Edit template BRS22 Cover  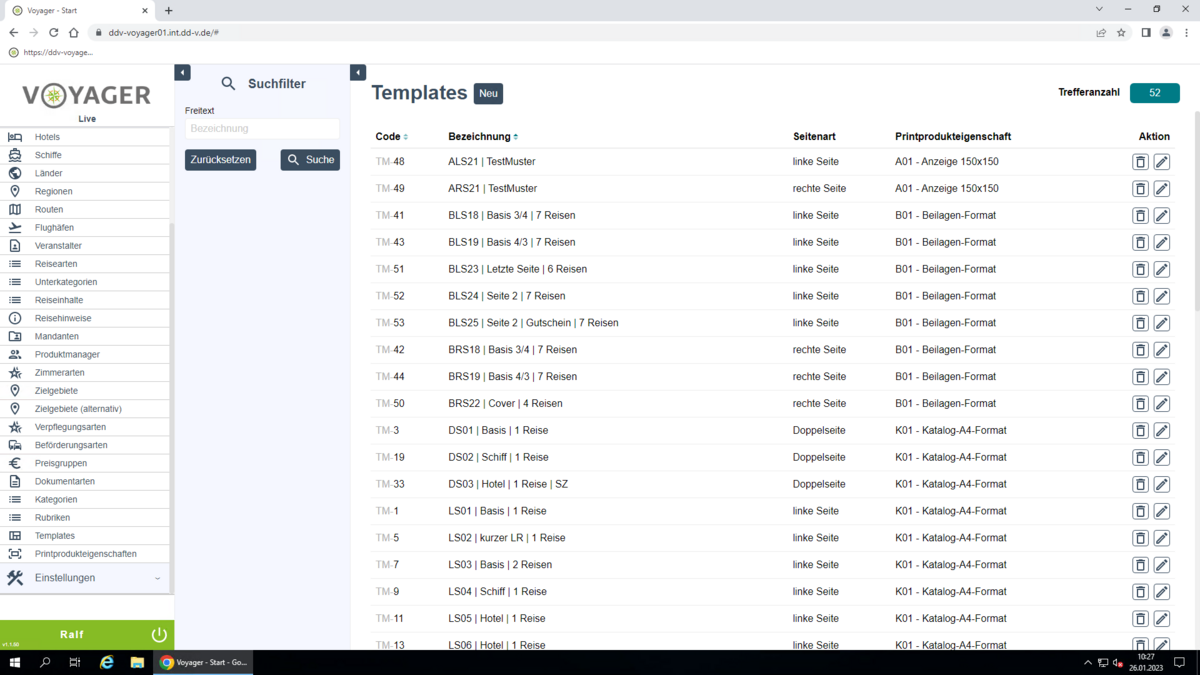[1161, 404]
